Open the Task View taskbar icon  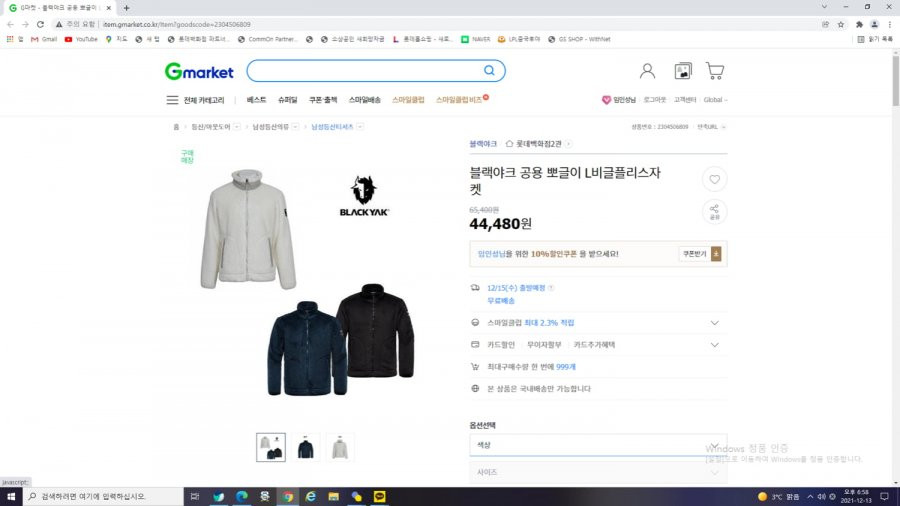[195, 496]
